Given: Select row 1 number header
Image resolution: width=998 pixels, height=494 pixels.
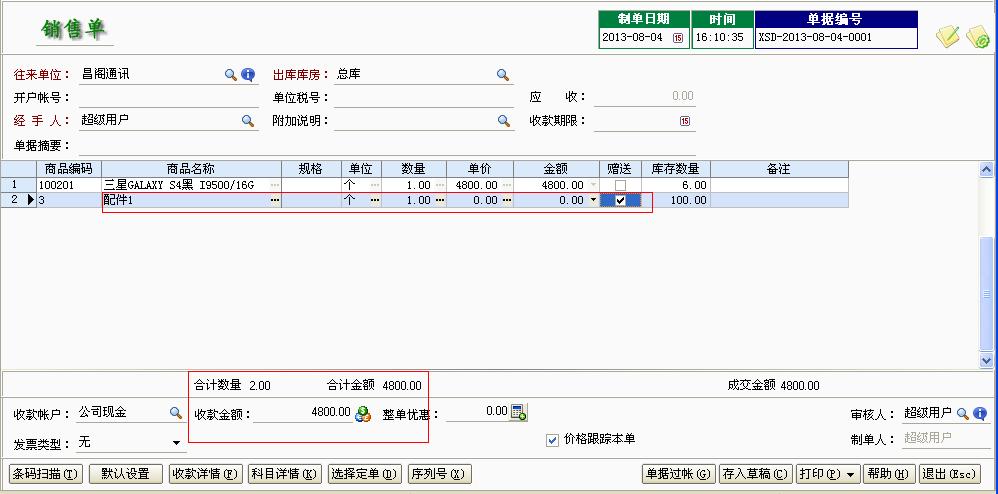Looking at the screenshot, I should (18, 185).
